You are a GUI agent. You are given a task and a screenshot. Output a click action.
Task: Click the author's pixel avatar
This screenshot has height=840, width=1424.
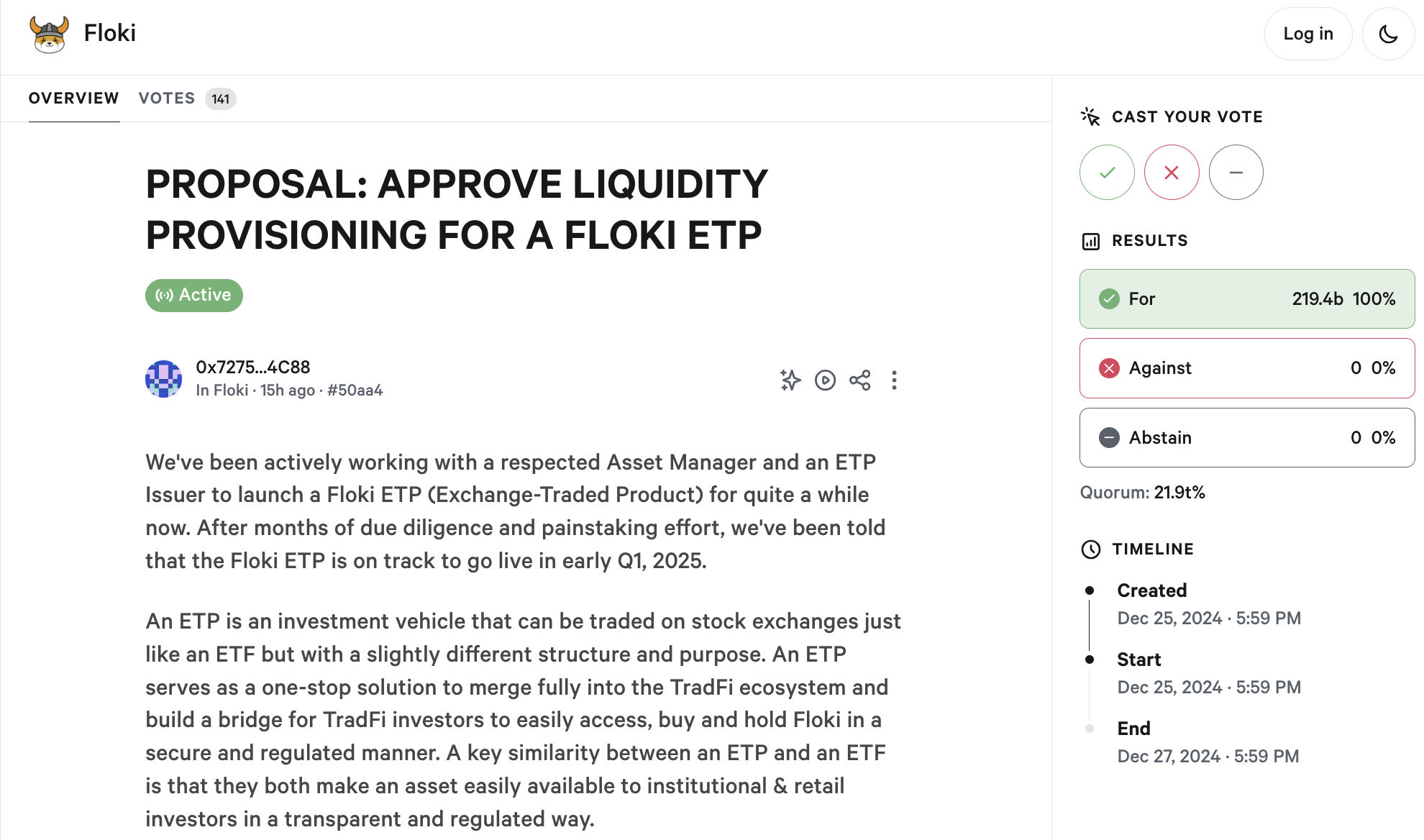163,379
